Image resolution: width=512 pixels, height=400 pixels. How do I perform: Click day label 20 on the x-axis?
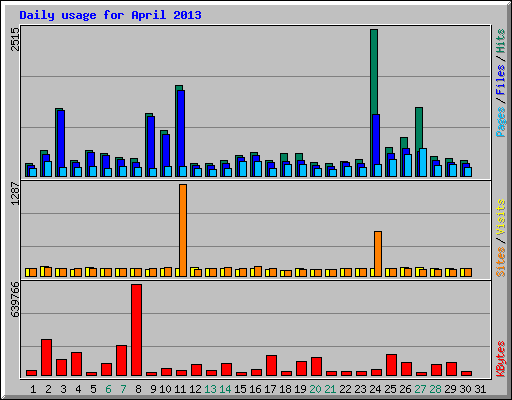[315, 389]
